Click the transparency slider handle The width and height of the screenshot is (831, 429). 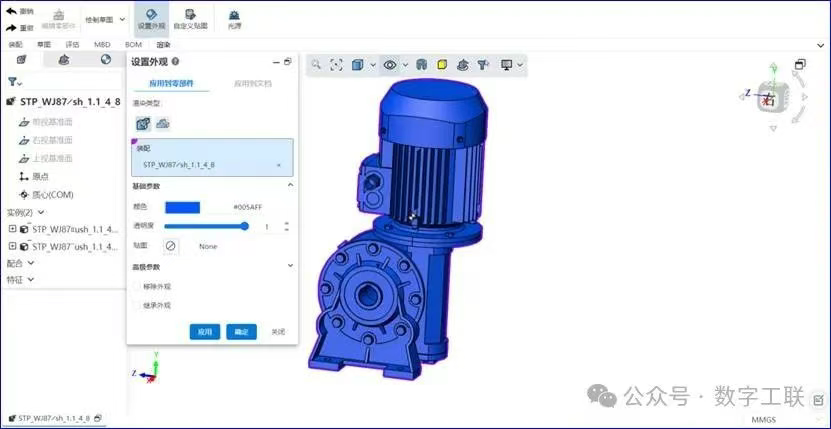click(244, 226)
